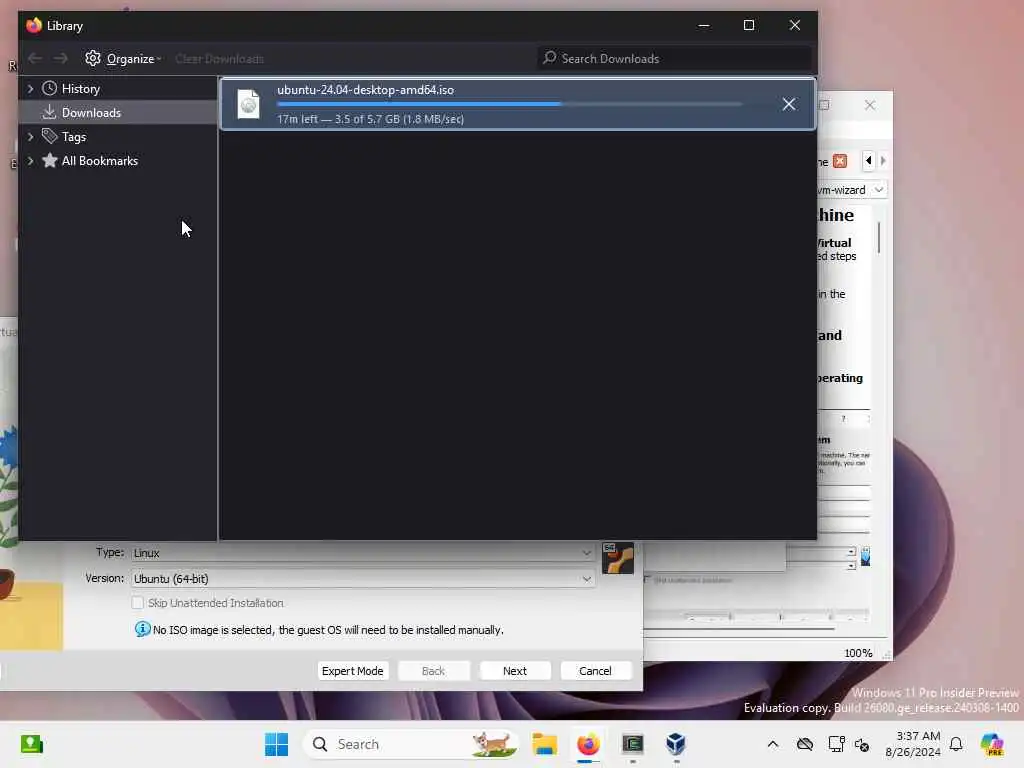Focus the Search Downloads field
Viewport: 1024px width, 768px height.
click(675, 59)
